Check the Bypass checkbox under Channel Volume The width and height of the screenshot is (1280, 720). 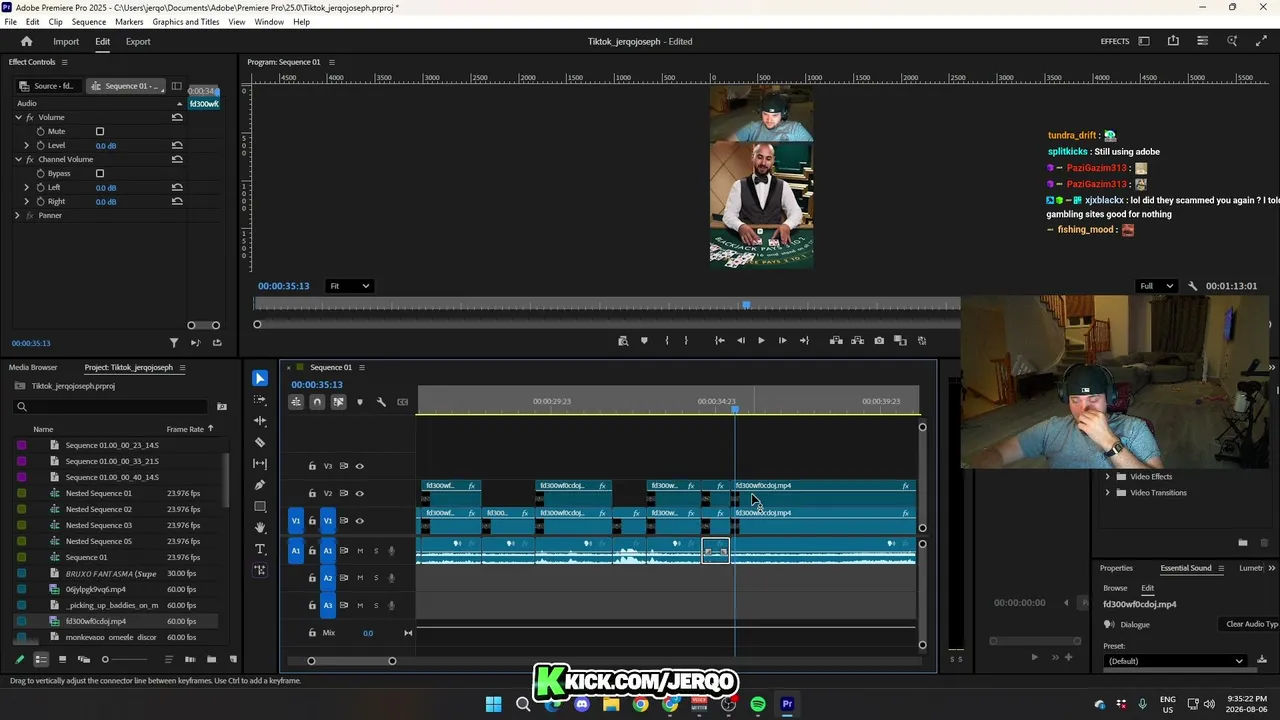[100, 173]
